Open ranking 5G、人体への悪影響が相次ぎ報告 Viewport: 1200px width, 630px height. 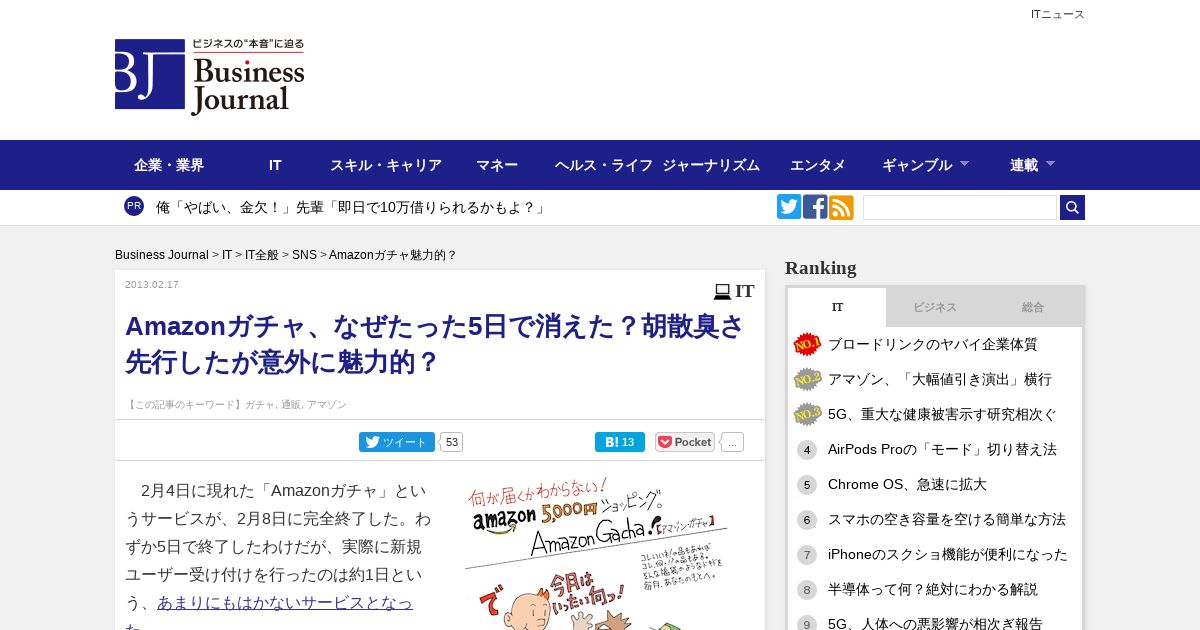(x=935, y=624)
